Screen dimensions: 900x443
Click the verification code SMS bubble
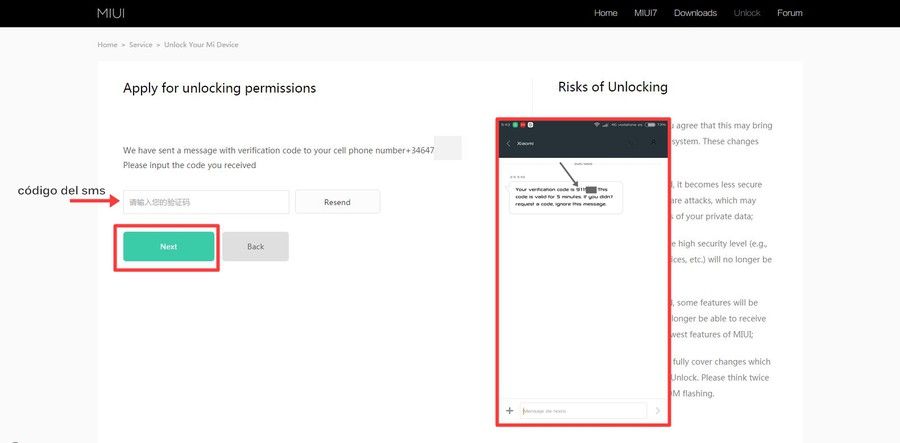point(565,197)
